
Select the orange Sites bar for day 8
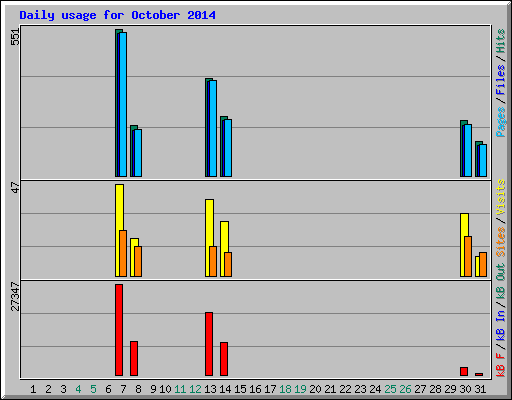(x=138, y=261)
